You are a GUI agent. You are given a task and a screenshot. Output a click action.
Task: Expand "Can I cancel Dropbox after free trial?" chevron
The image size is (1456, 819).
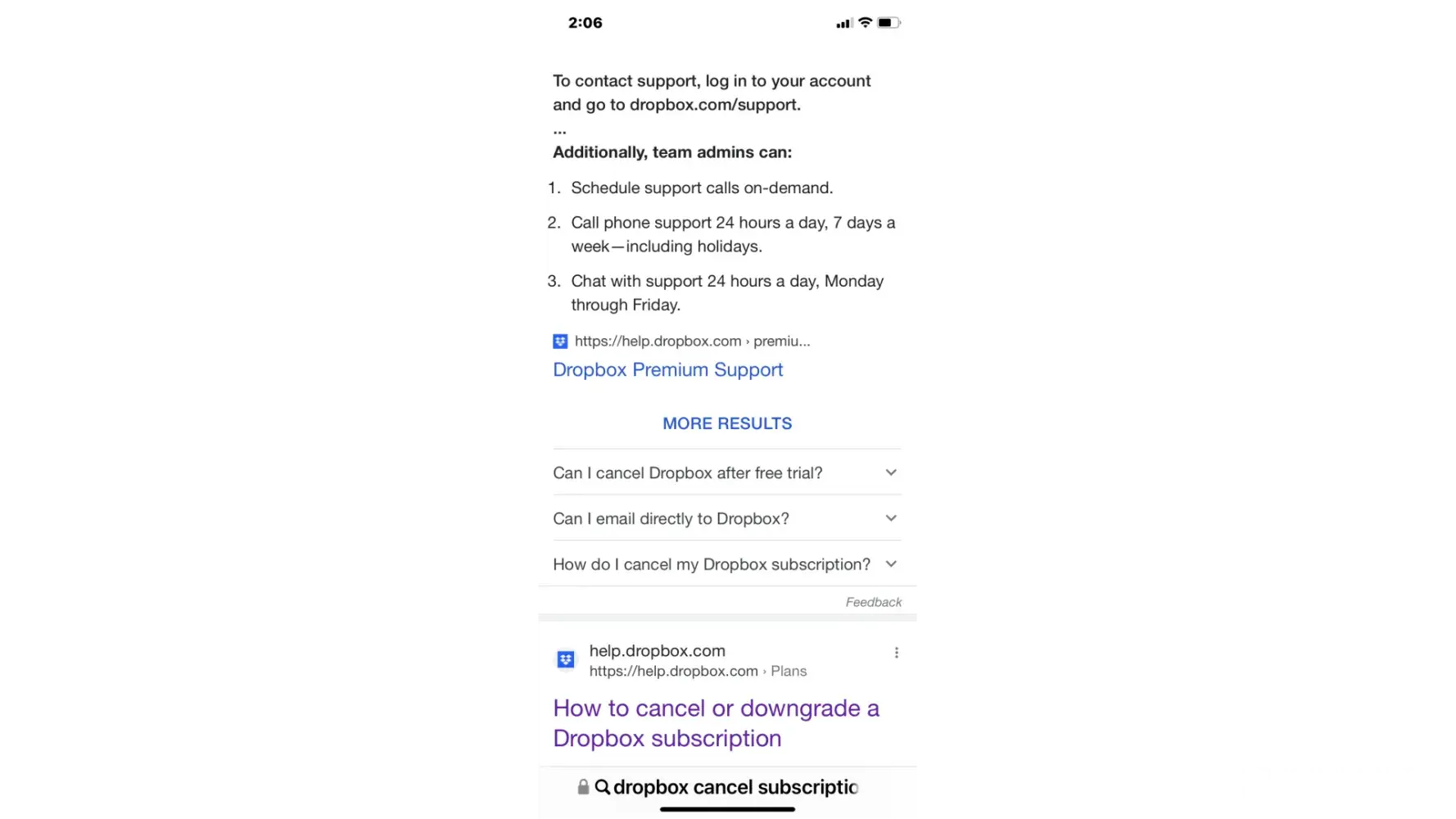coord(891,473)
